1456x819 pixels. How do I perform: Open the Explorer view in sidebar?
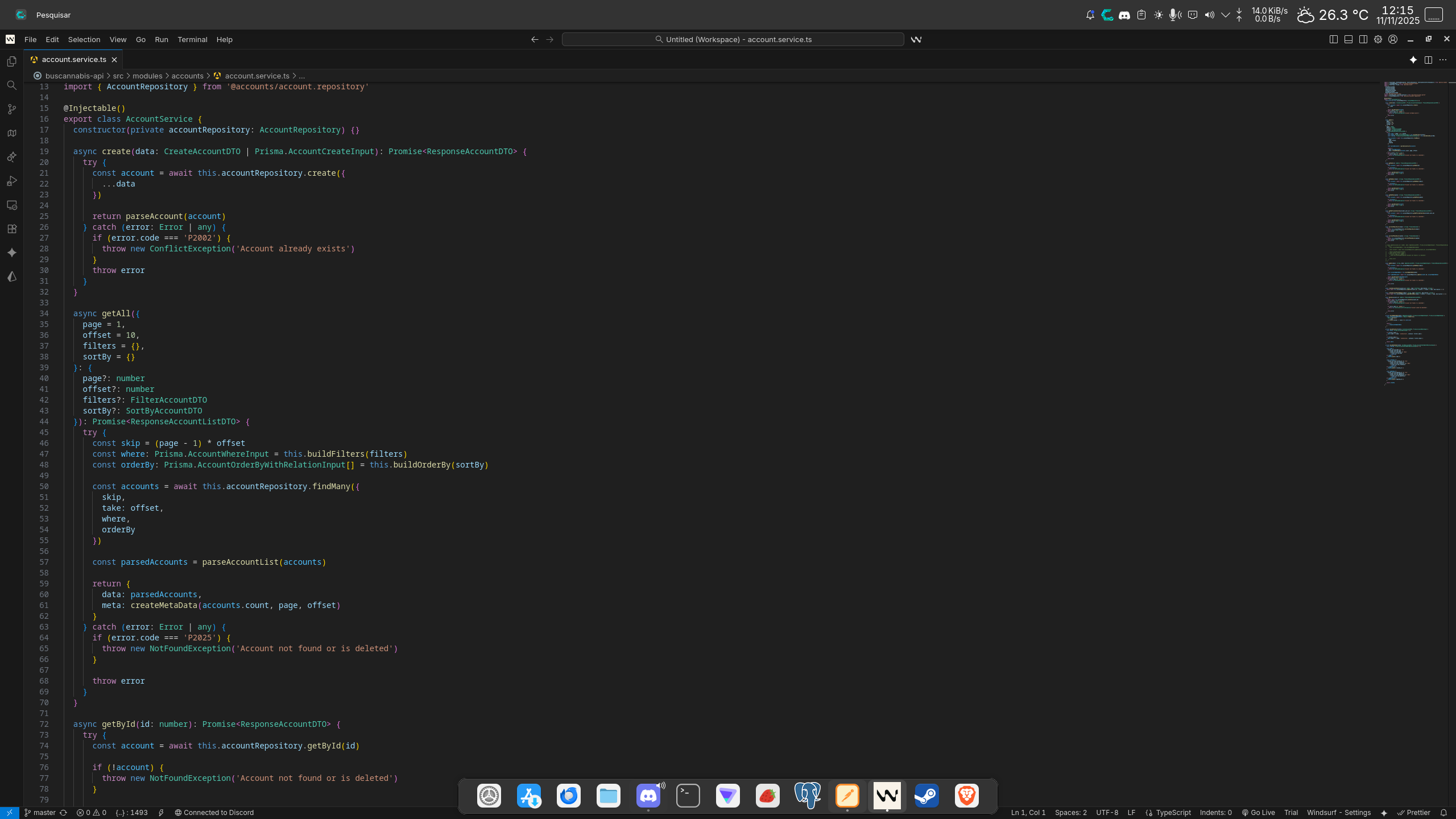pyautogui.click(x=11, y=61)
